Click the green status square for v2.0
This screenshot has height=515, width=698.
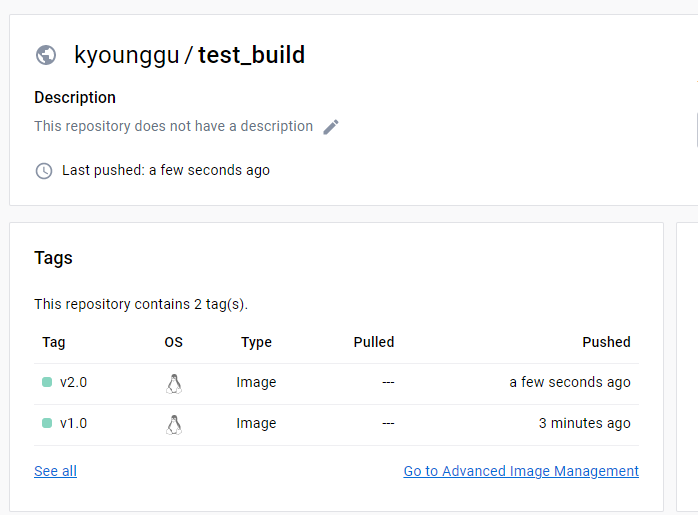(47, 382)
